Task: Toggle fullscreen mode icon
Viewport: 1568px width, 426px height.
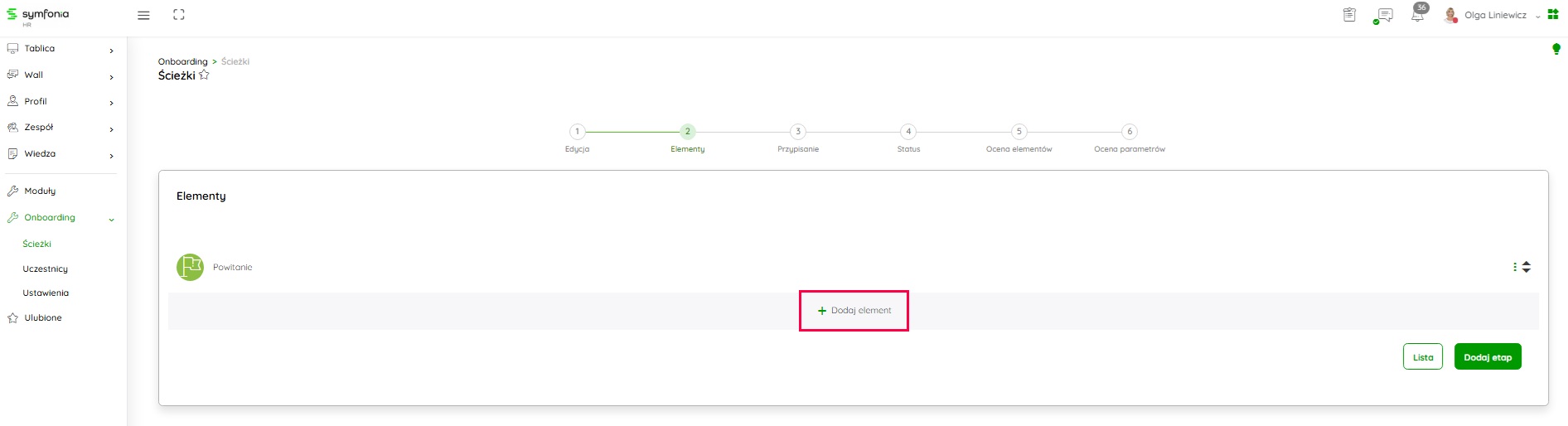Action: coord(179,15)
